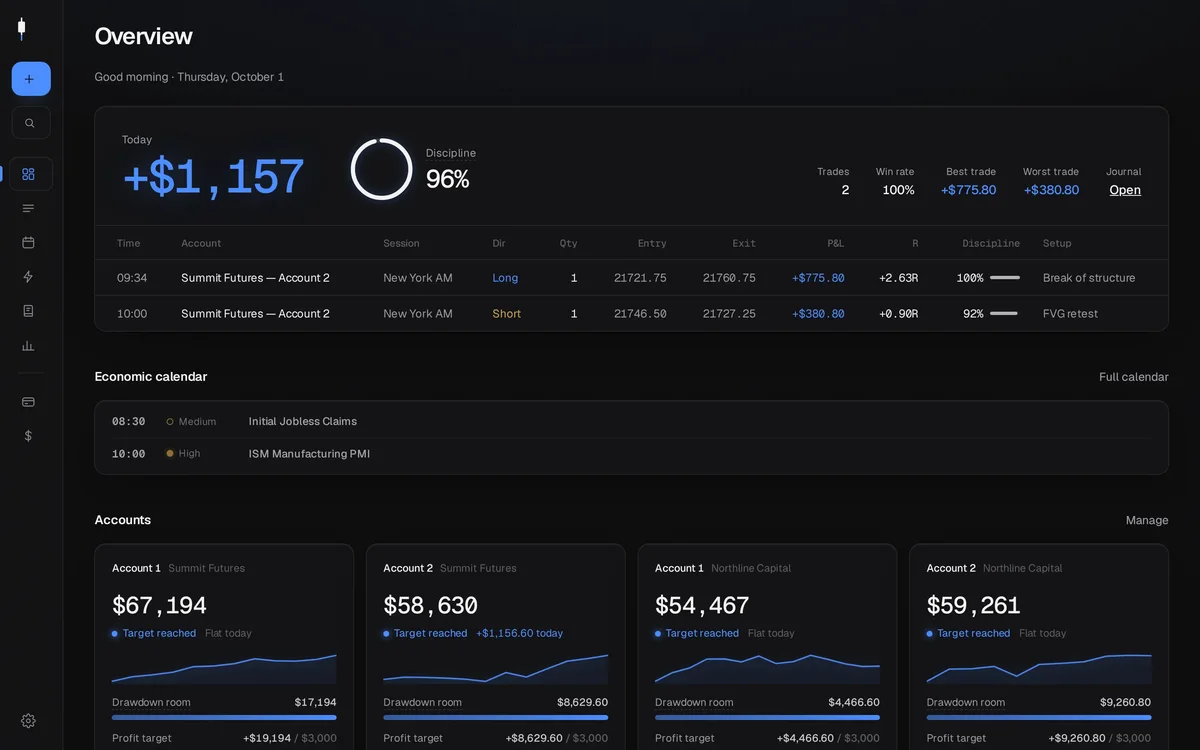Click drawdown room bar on $67,194 card
1200x750 pixels.
tap(224, 717)
